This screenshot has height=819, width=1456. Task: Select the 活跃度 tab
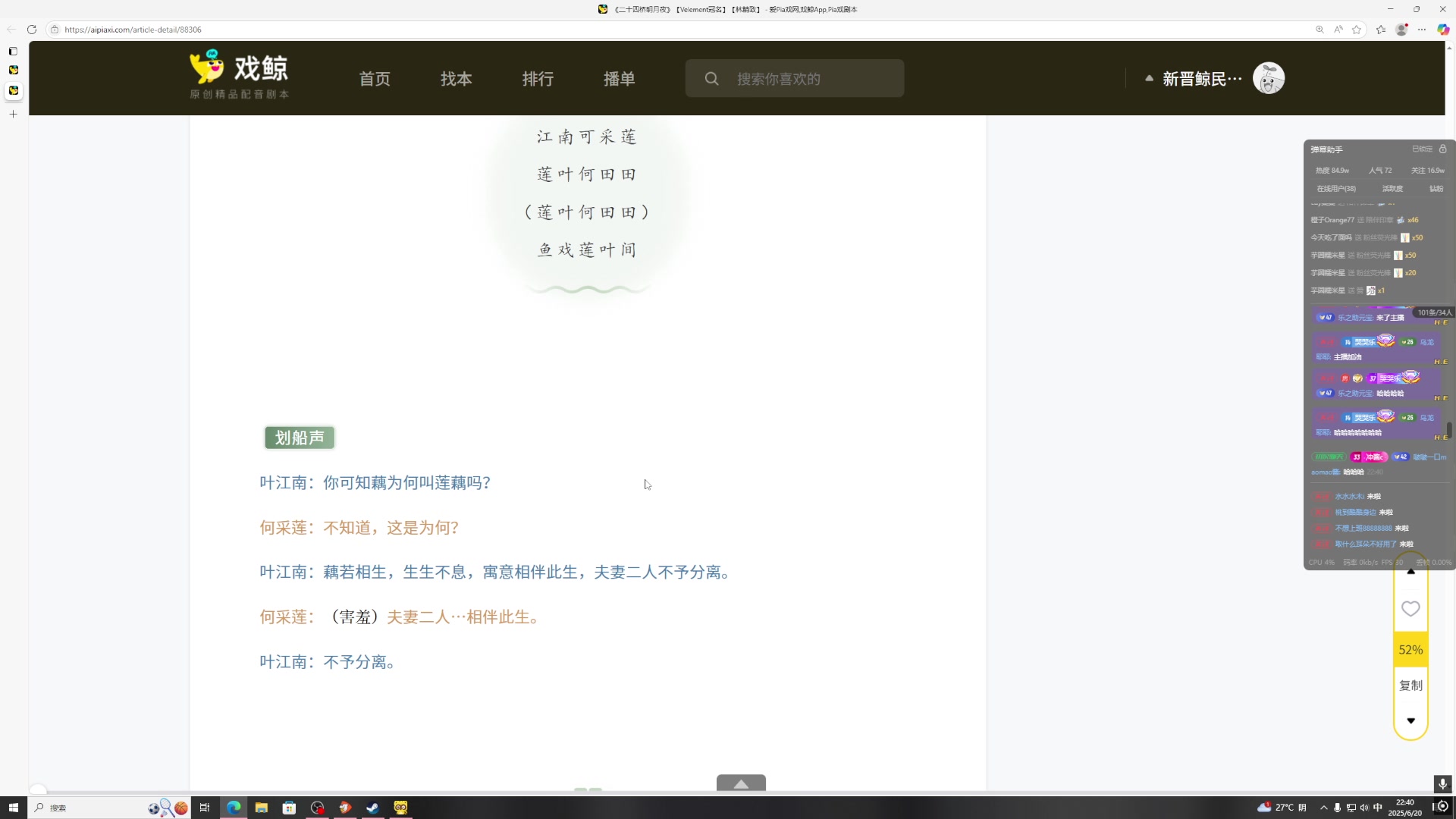[1392, 189]
